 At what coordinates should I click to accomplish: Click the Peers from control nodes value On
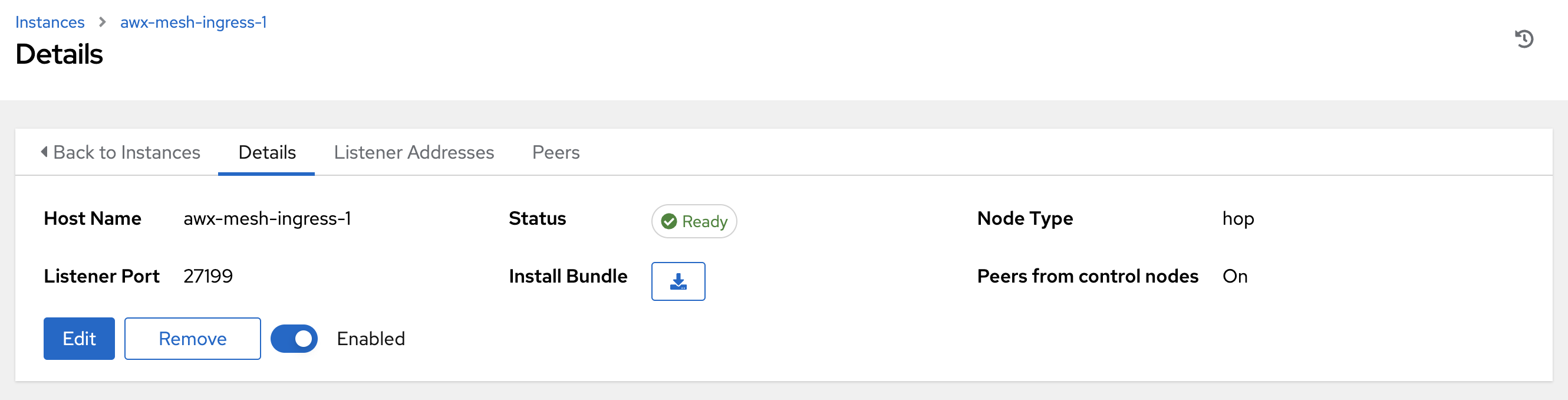pyautogui.click(x=1234, y=277)
